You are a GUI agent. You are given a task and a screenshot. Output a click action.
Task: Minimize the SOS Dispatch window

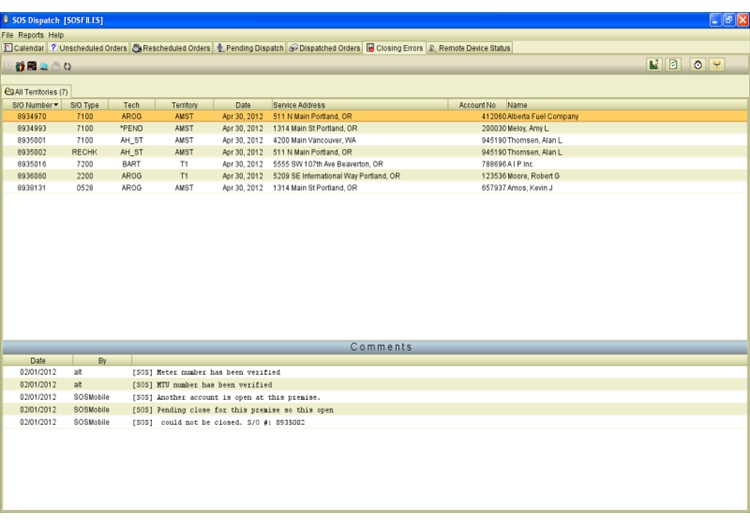tap(715, 20)
